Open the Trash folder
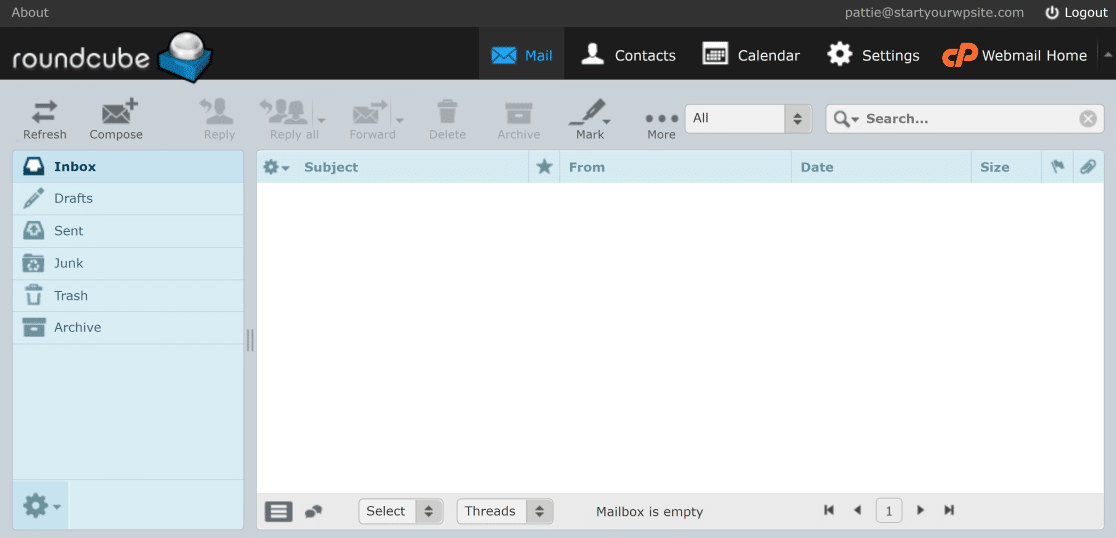This screenshot has height=538, width=1116. 128,295
